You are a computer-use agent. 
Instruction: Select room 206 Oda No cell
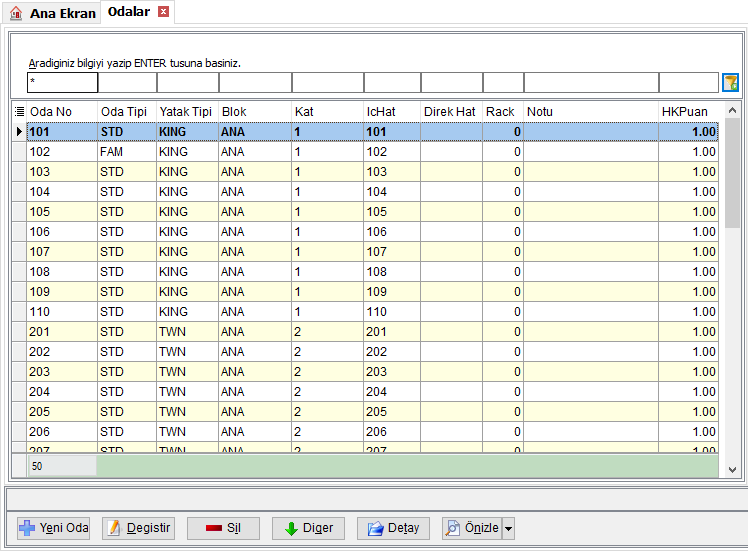click(x=62, y=432)
